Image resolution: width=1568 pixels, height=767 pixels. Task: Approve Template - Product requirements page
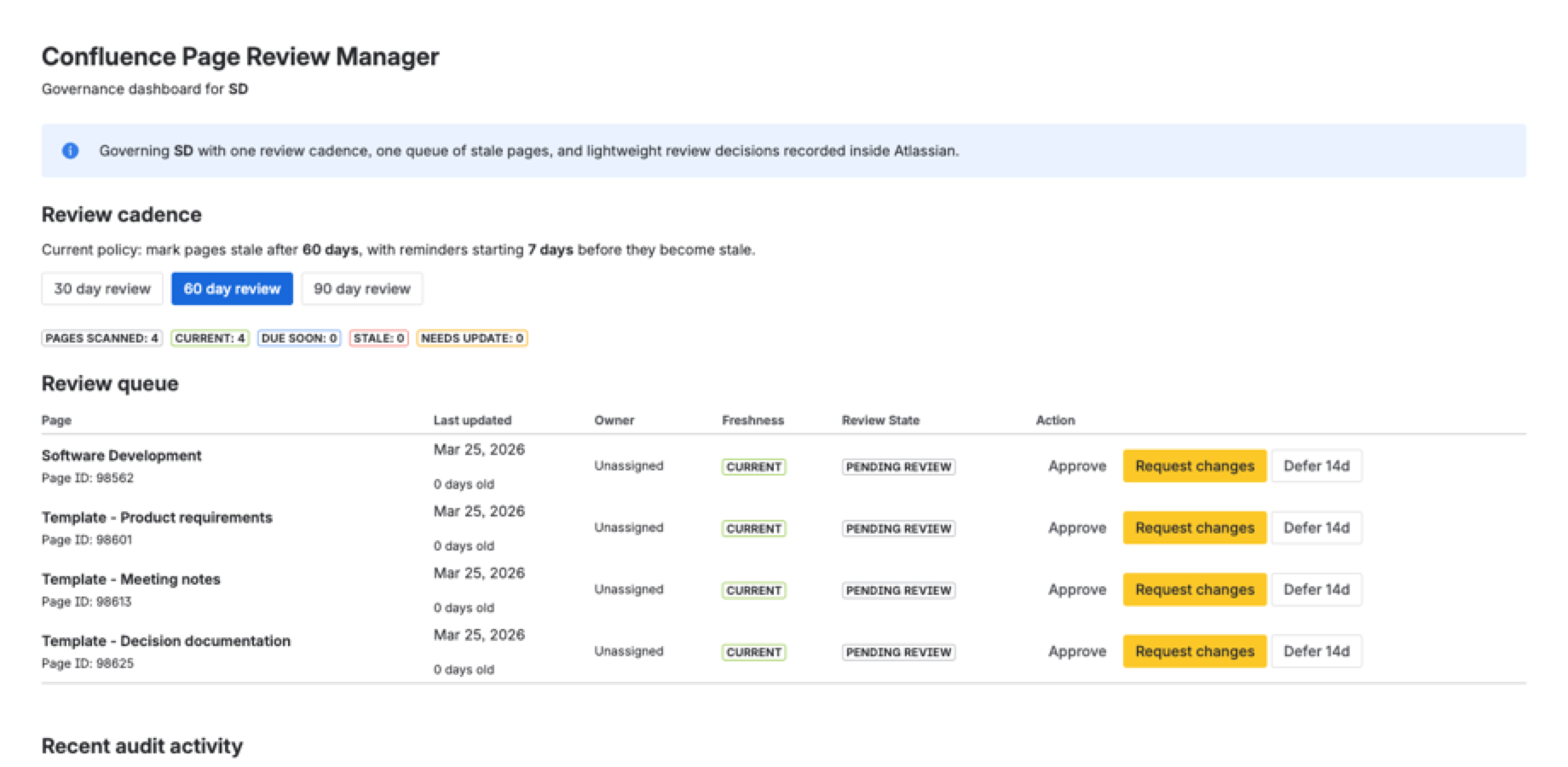click(x=1076, y=528)
